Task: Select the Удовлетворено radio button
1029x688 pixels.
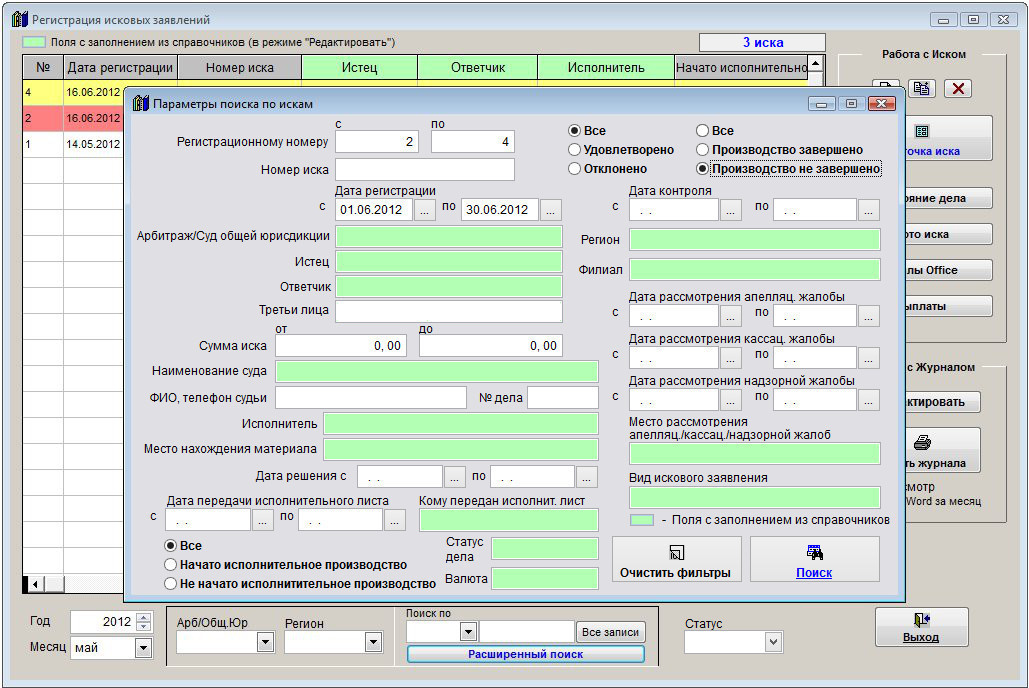Action: (x=575, y=150)
